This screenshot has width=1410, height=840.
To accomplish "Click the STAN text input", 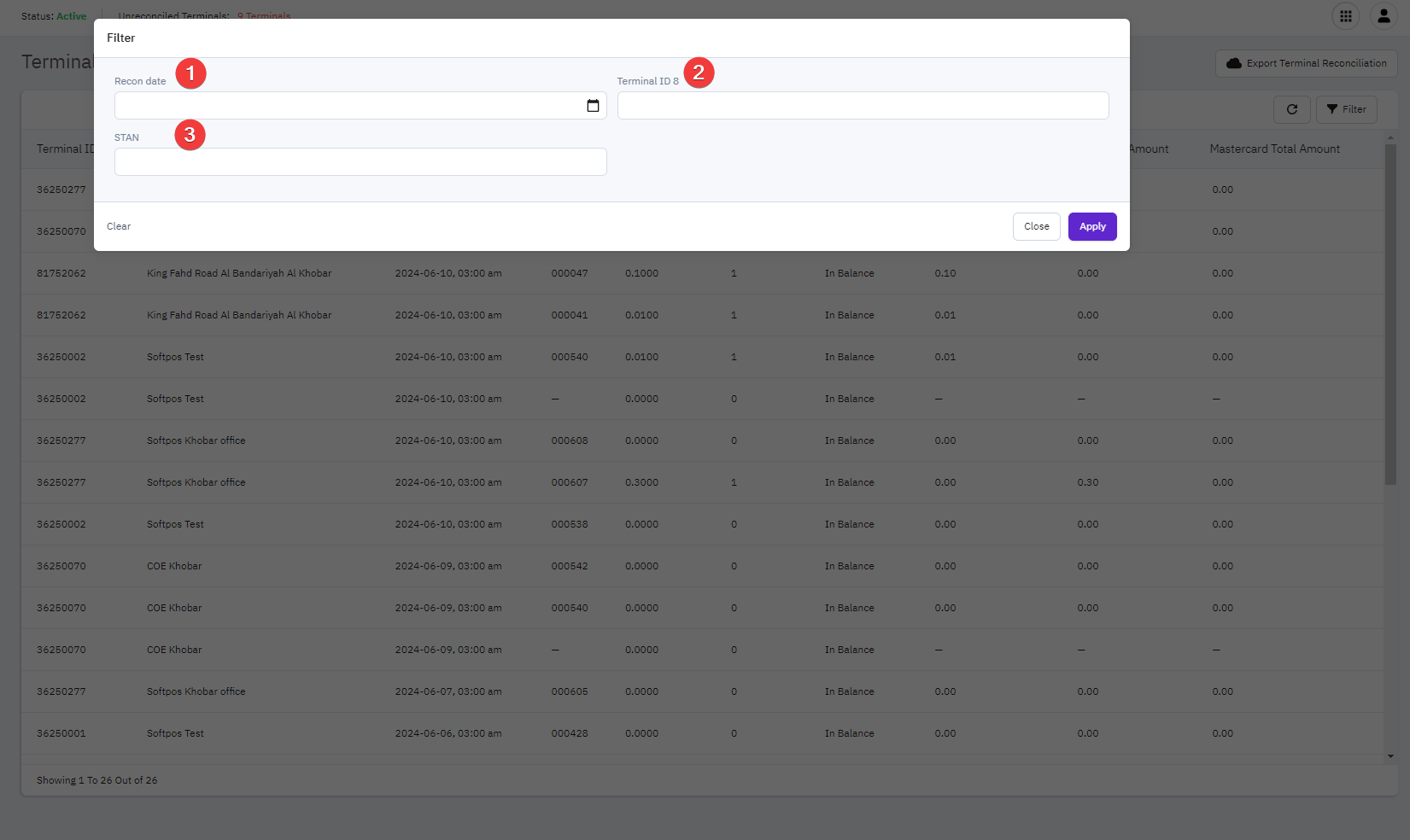I will click(x=360, y=162).
